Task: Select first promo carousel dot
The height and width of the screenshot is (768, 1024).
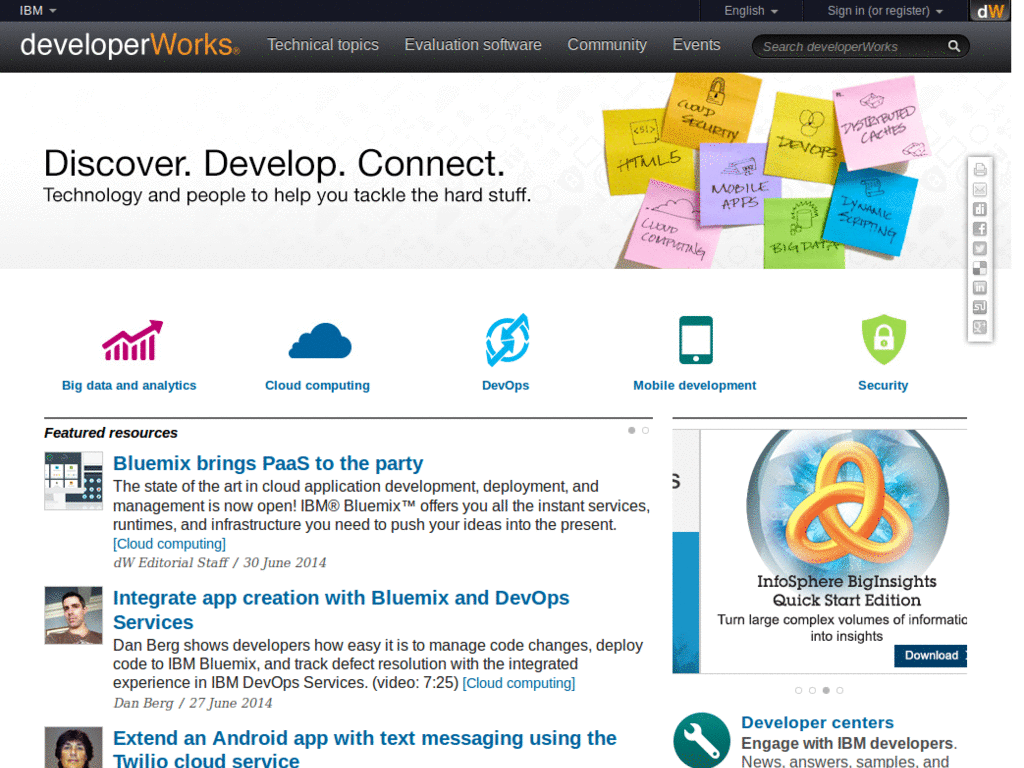Action: click(x=799, y=690)
